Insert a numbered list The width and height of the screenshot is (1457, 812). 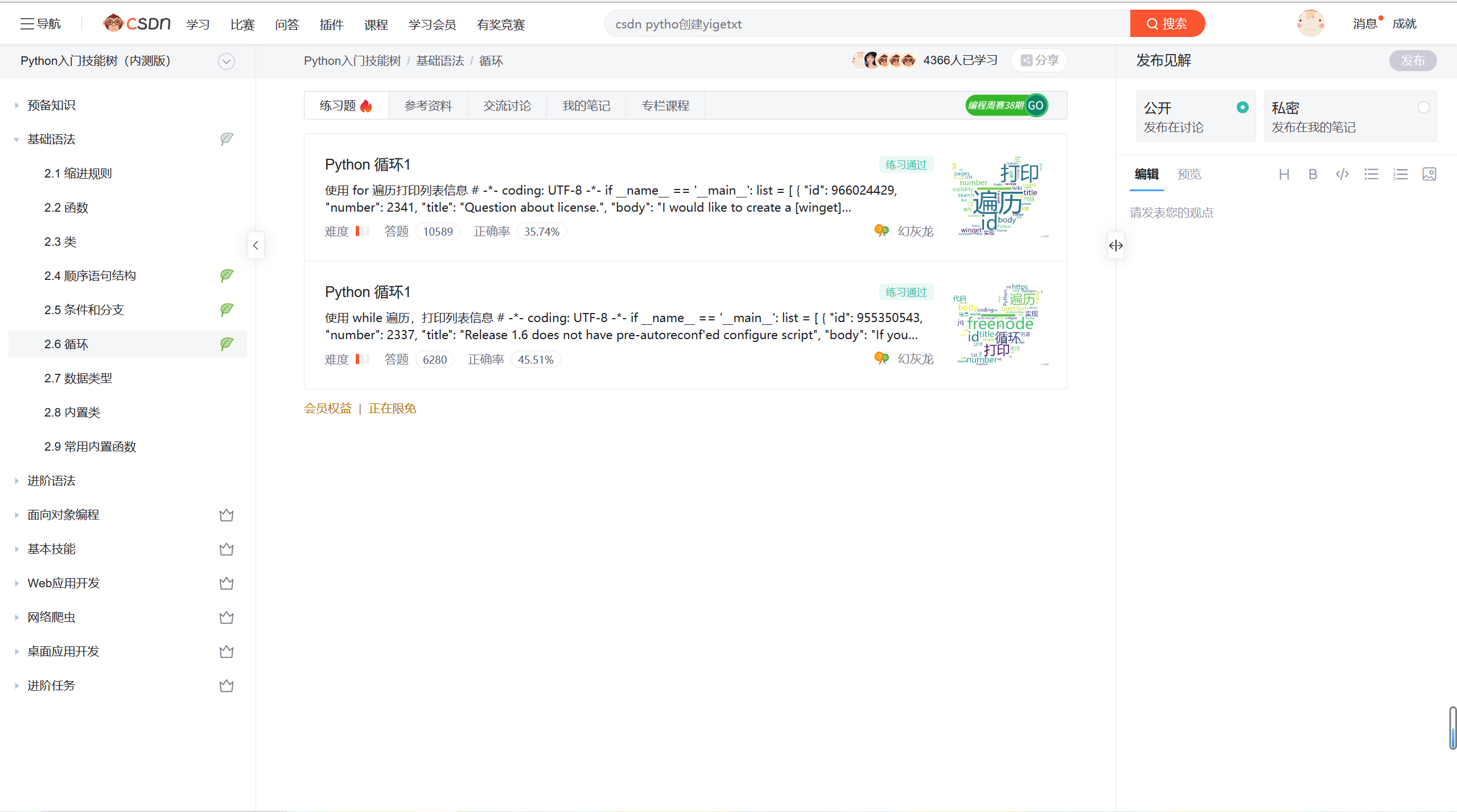tap(1400, 174)
